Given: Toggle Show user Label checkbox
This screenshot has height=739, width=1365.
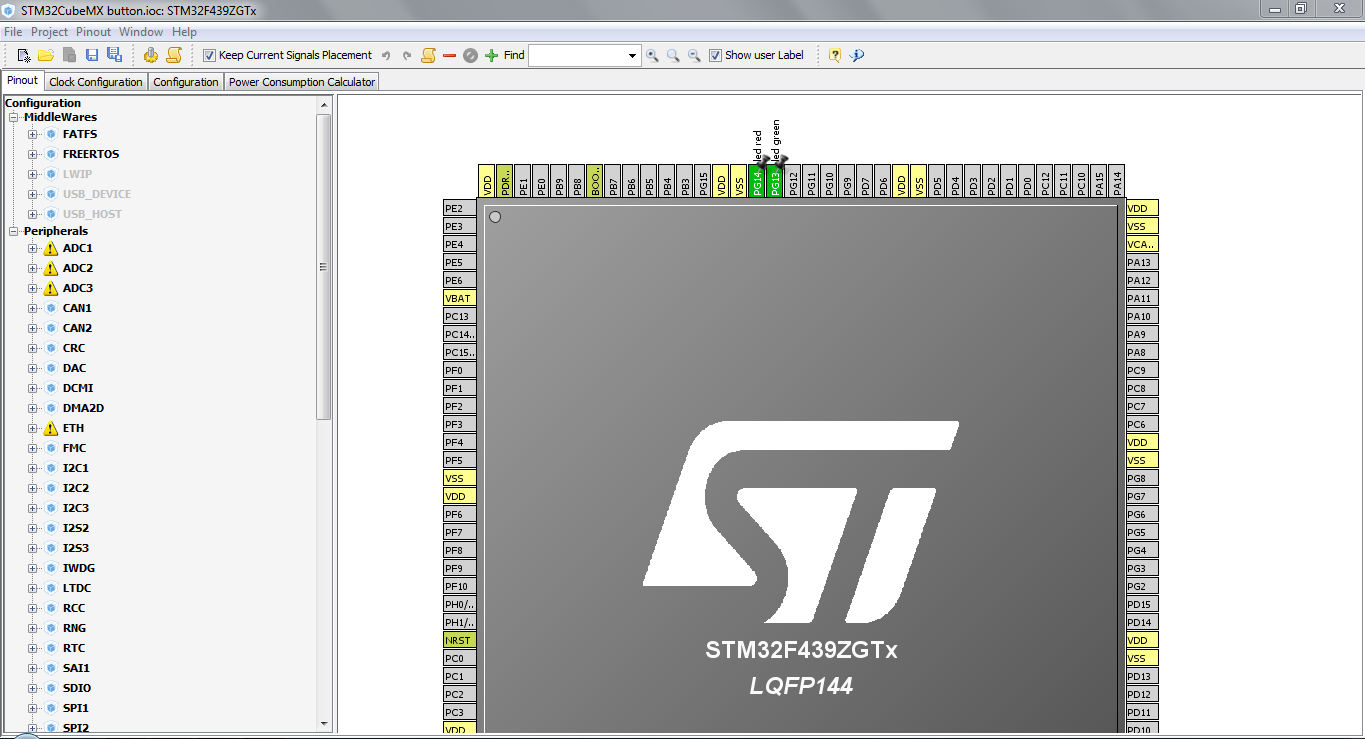Looking at the screenshot, I should click(x=715, y=55).
